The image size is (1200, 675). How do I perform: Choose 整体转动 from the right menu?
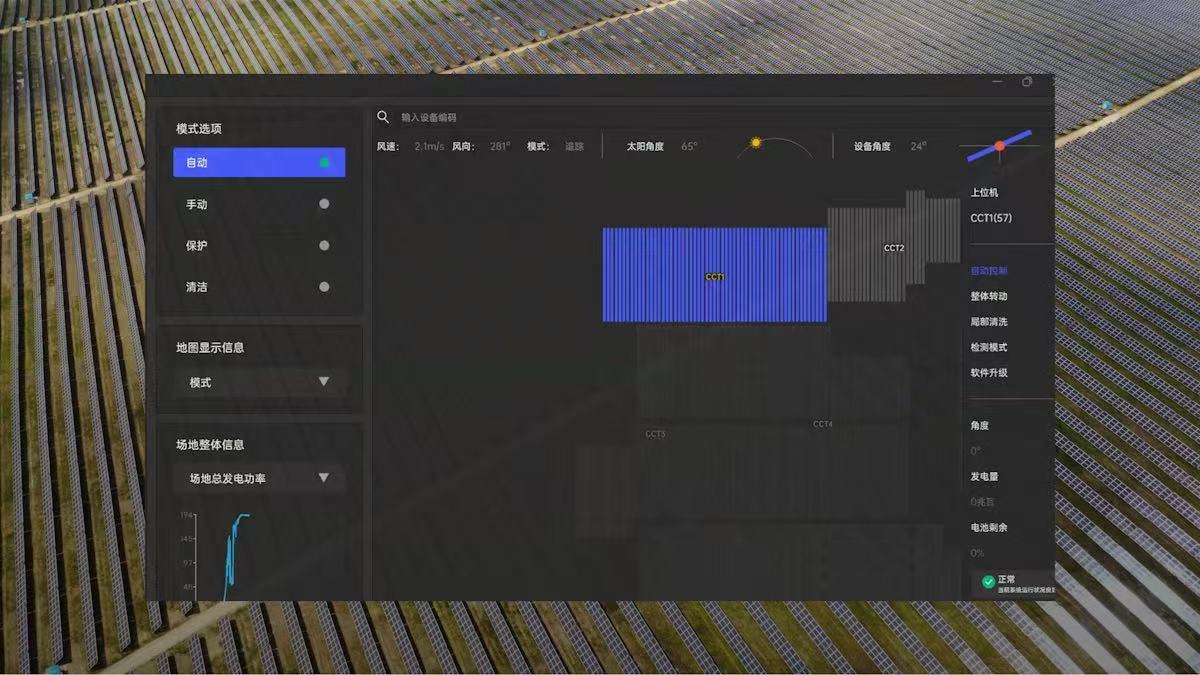click(989, 297)
